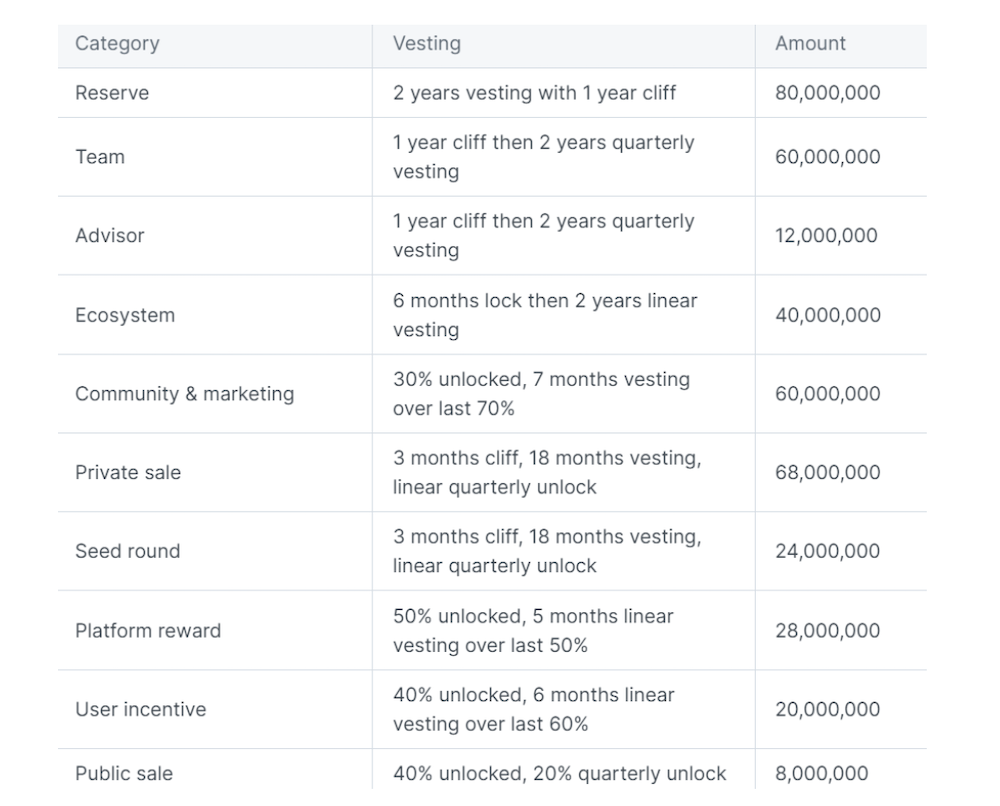
Task: Click the Public sale row label
Action: [x=124, y=773]
